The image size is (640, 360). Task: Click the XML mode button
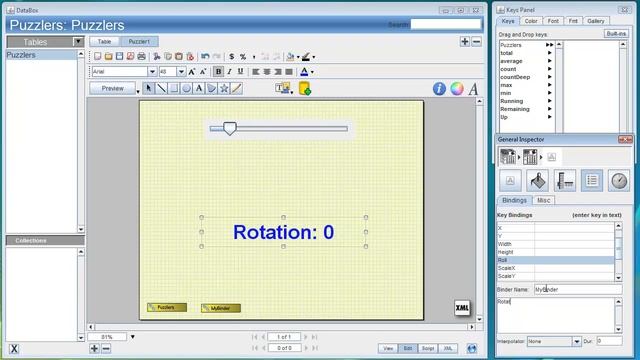point(448,348)
